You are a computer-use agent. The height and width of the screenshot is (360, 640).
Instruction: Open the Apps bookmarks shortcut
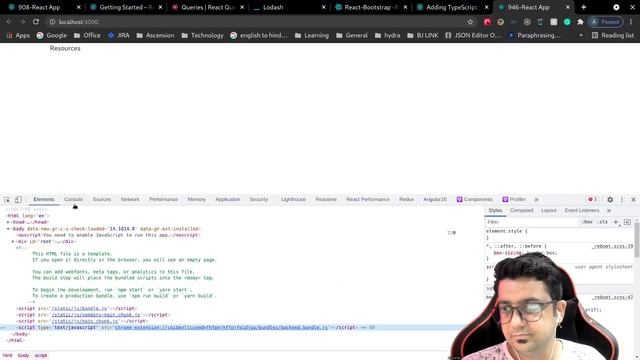18,36
